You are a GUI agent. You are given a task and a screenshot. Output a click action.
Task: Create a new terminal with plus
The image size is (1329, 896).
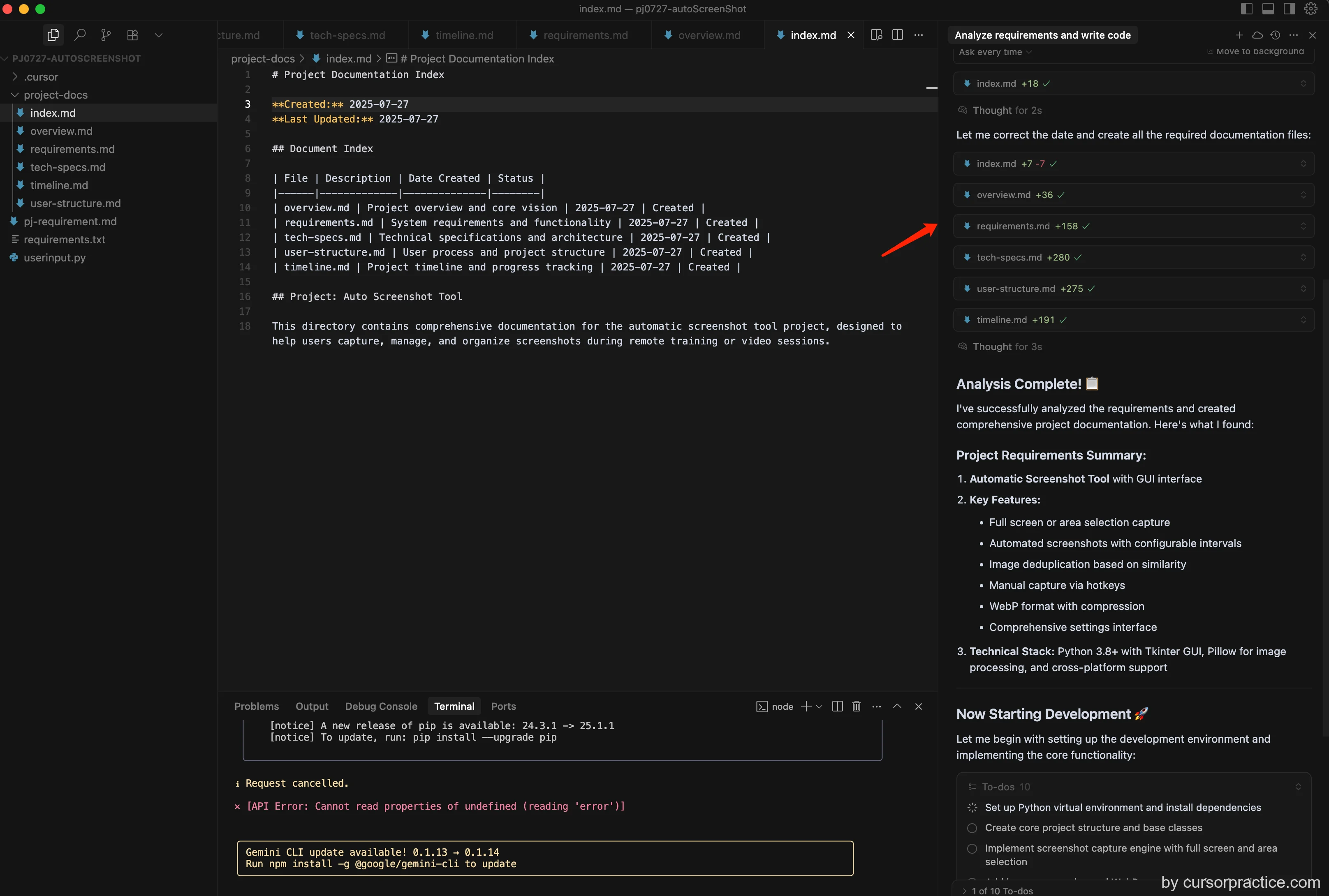click(x=806, y=706)
